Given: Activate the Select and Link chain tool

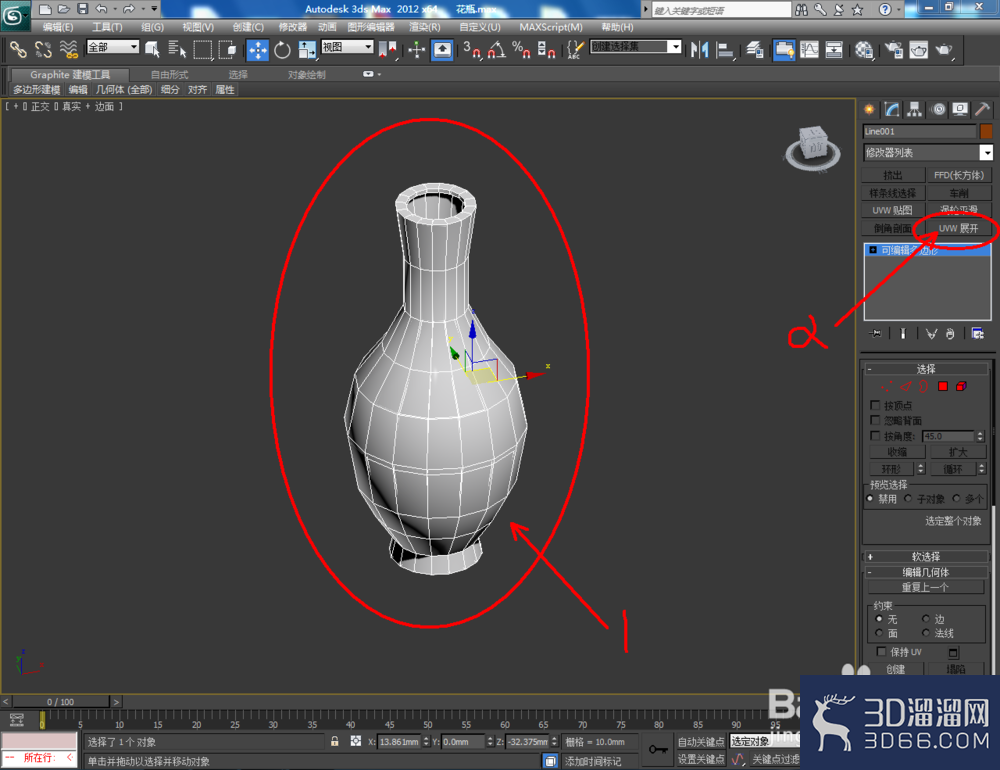Looking at the screenshot, I should pos(18,50).
